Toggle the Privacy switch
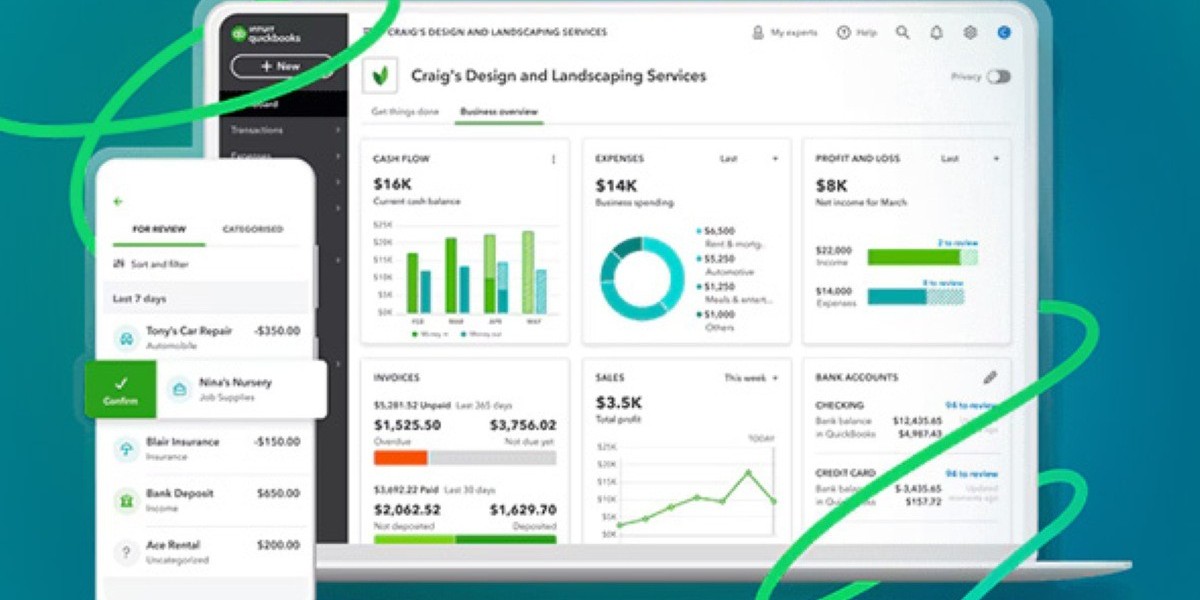The width and height of the screenshot is (1200, 600). pyautogui.click(x=997, y=76)
